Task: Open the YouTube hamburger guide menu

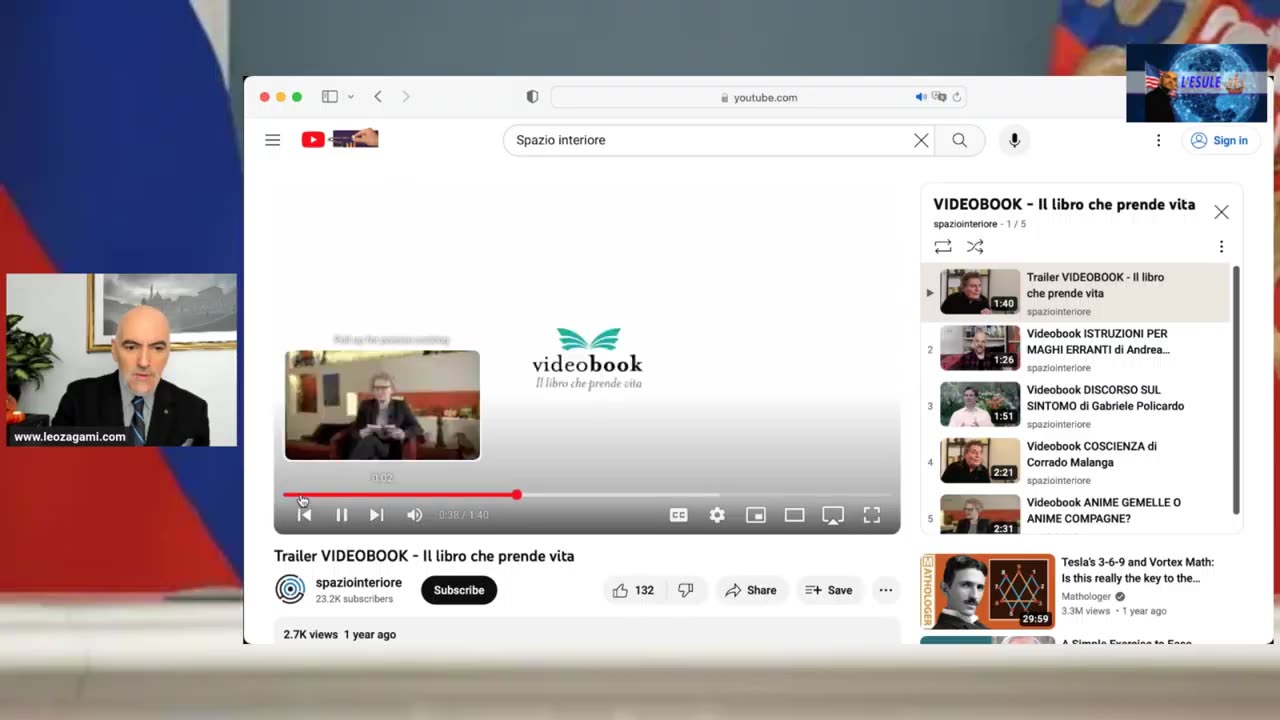Action: click(x=272, y=140)
